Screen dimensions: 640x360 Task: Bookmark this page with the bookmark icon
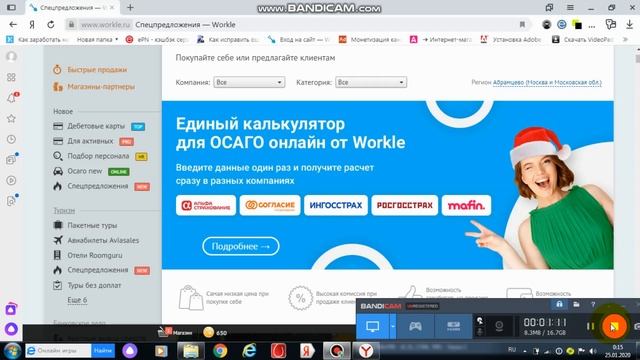coord(522,24)
